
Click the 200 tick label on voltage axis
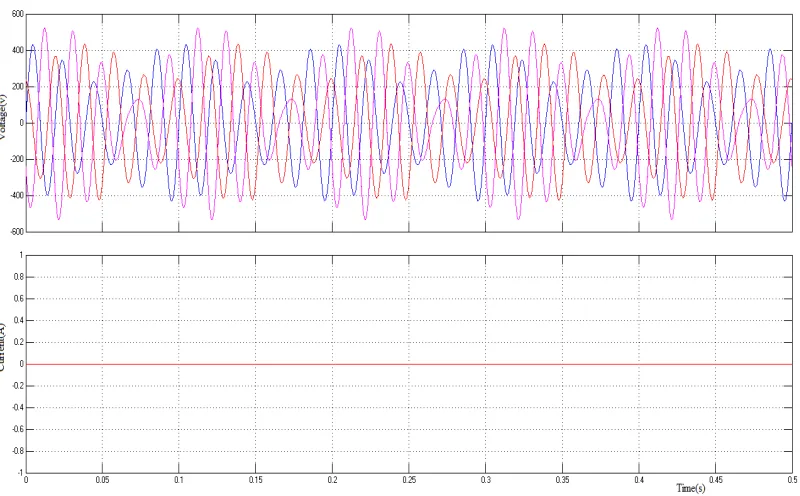click(x=17, y=87)
